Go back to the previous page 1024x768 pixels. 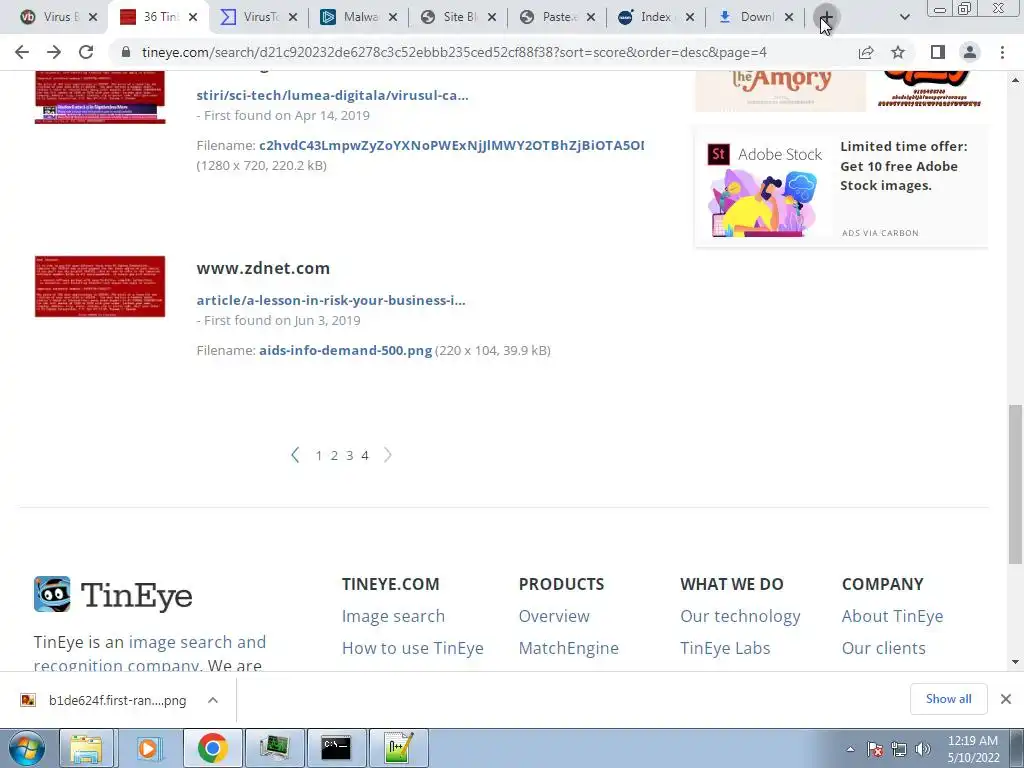pyautogui.click(x=22, y=52)
